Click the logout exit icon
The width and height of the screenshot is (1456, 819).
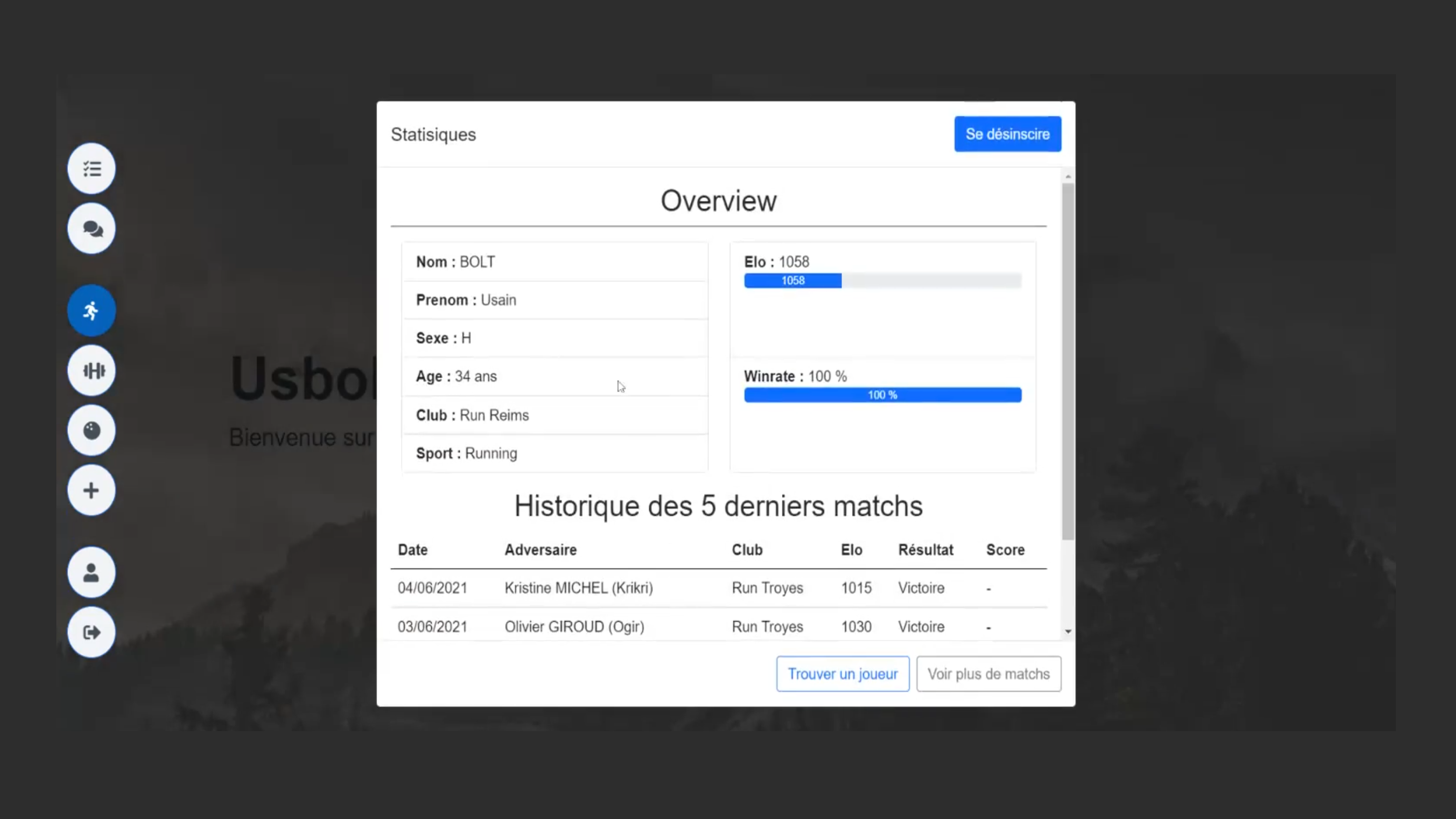click(x=91, y=632)
